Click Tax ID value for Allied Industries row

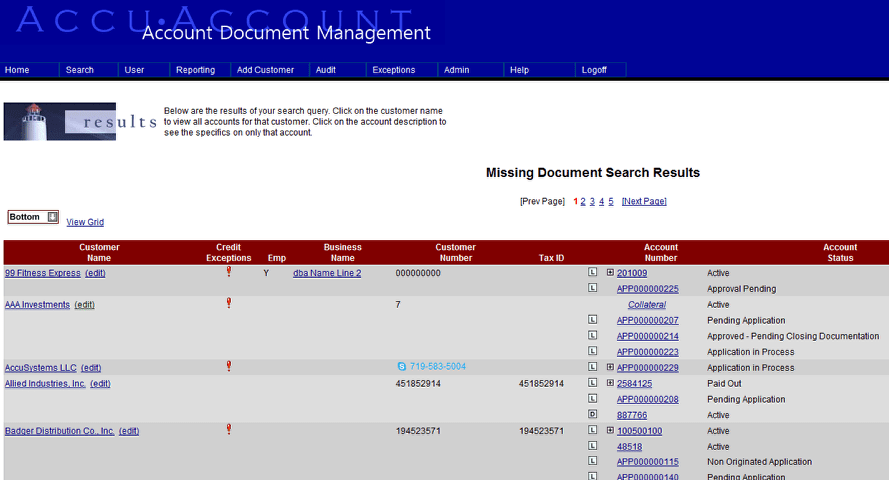click(x=541, y=384)
